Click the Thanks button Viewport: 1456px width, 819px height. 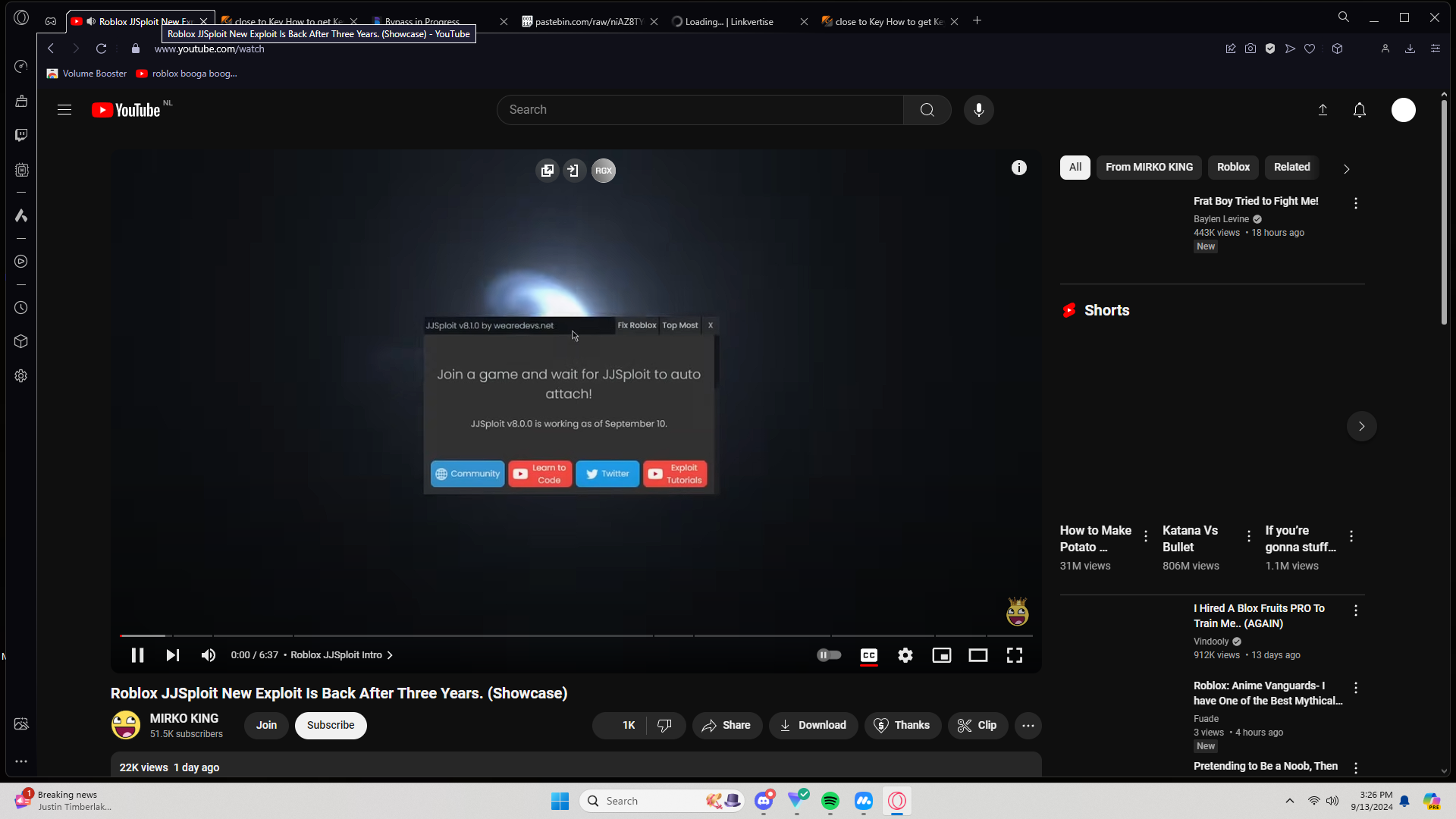point(902,726)
